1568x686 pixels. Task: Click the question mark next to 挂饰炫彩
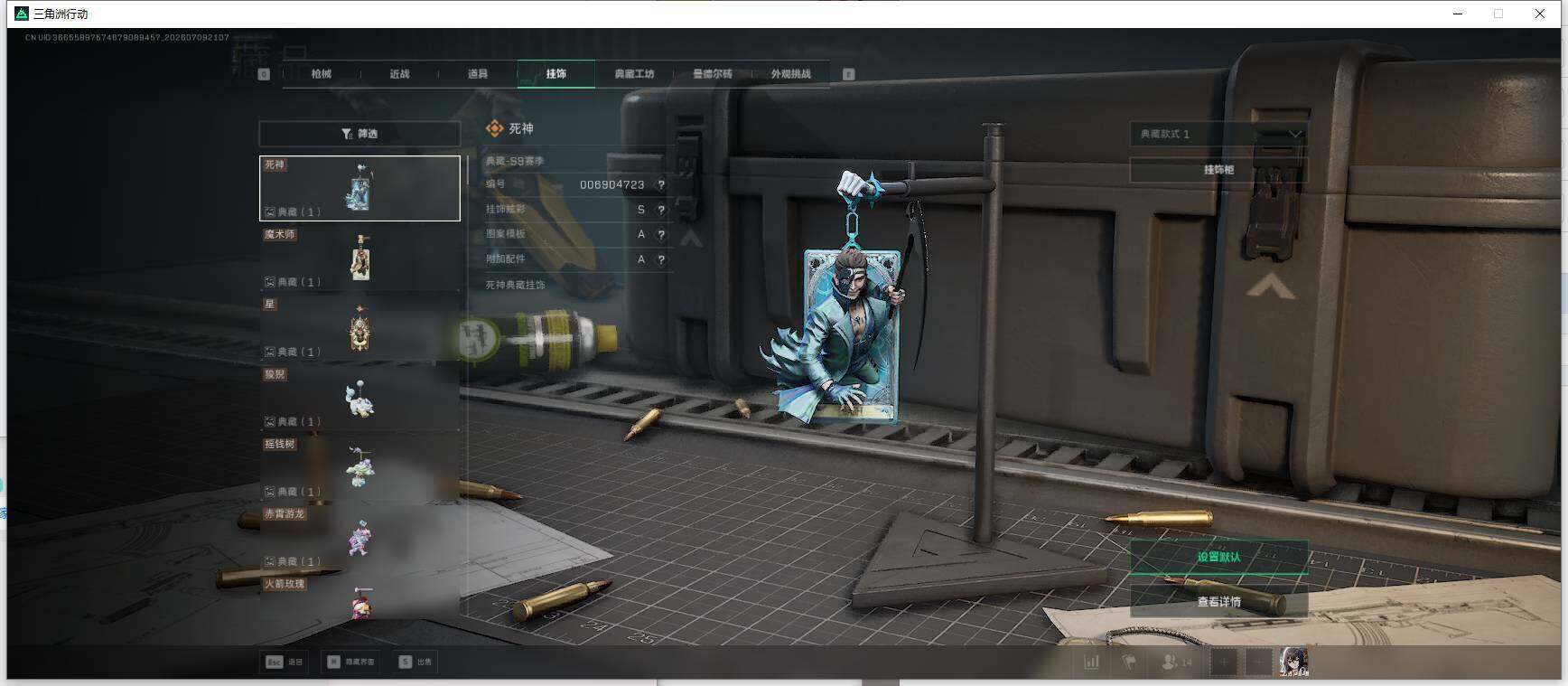(x=661, y=210)
